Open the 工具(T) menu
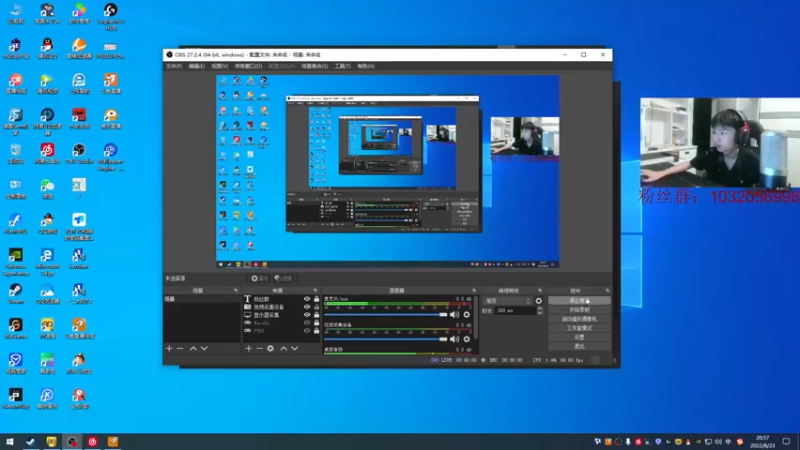 342,66
